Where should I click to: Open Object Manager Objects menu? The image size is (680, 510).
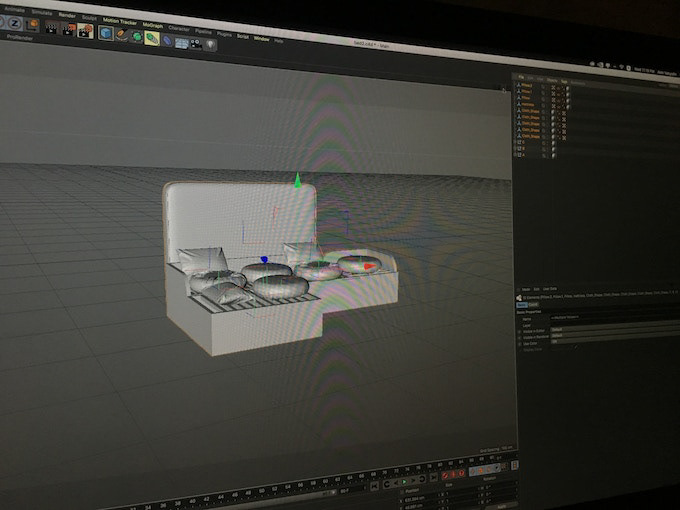pos(552,80)
